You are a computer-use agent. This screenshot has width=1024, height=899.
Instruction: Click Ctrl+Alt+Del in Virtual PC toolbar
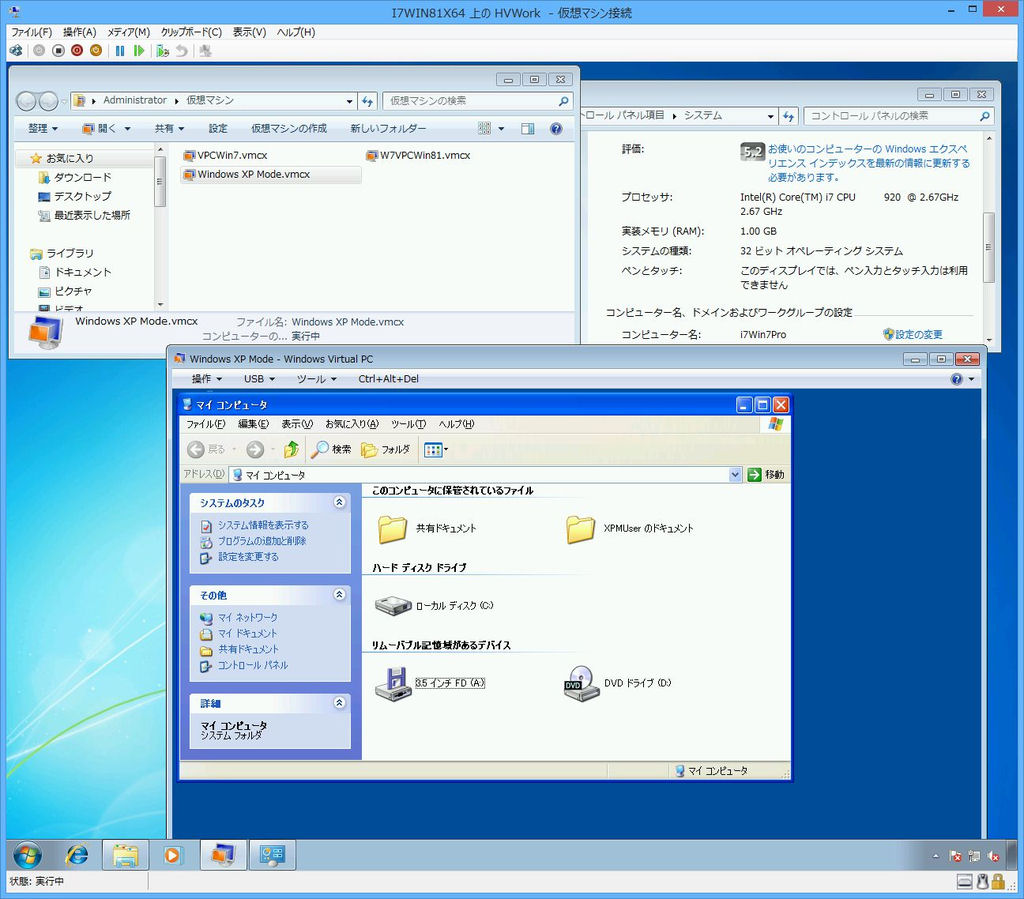click(388, 379)
